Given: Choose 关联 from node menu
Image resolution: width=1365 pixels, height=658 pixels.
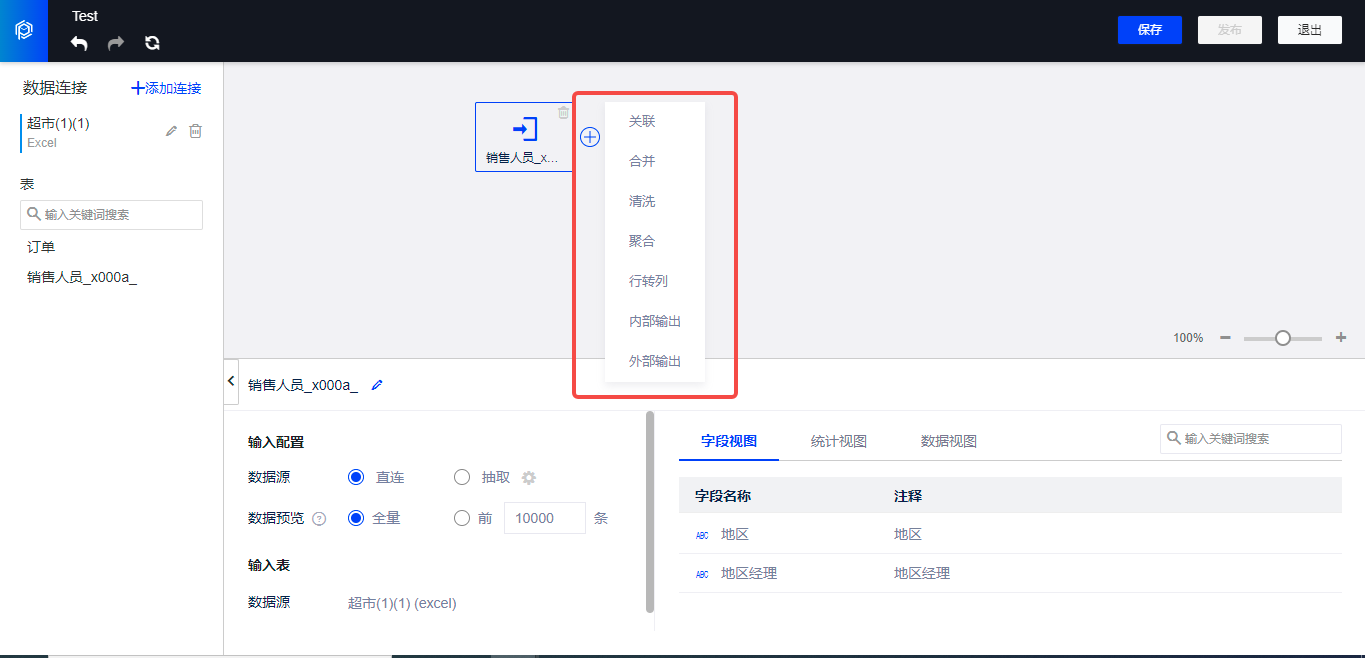Looking at the screenshot, I should (655, 121).
